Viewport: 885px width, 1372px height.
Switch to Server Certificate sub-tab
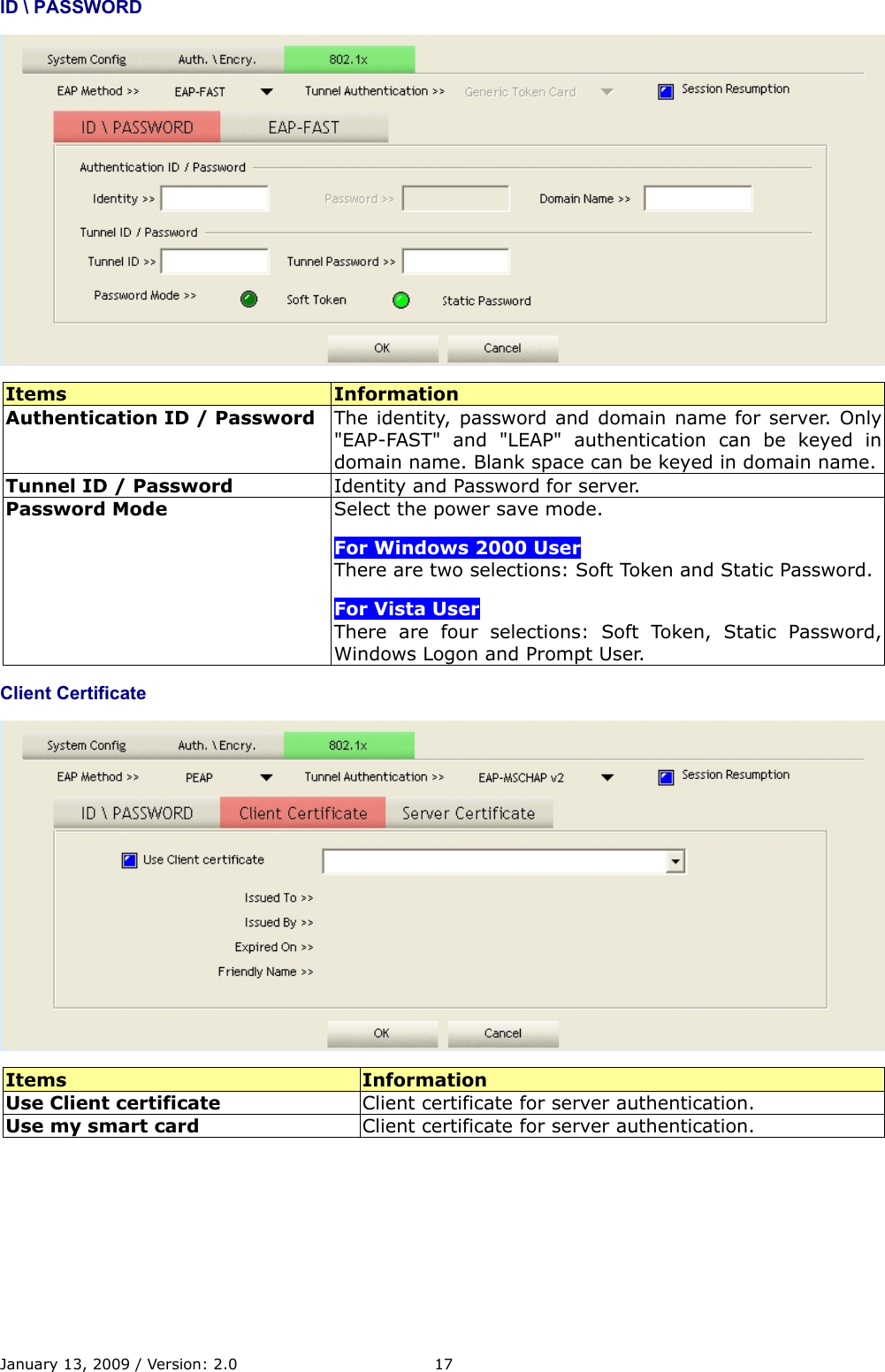(469, 813)
